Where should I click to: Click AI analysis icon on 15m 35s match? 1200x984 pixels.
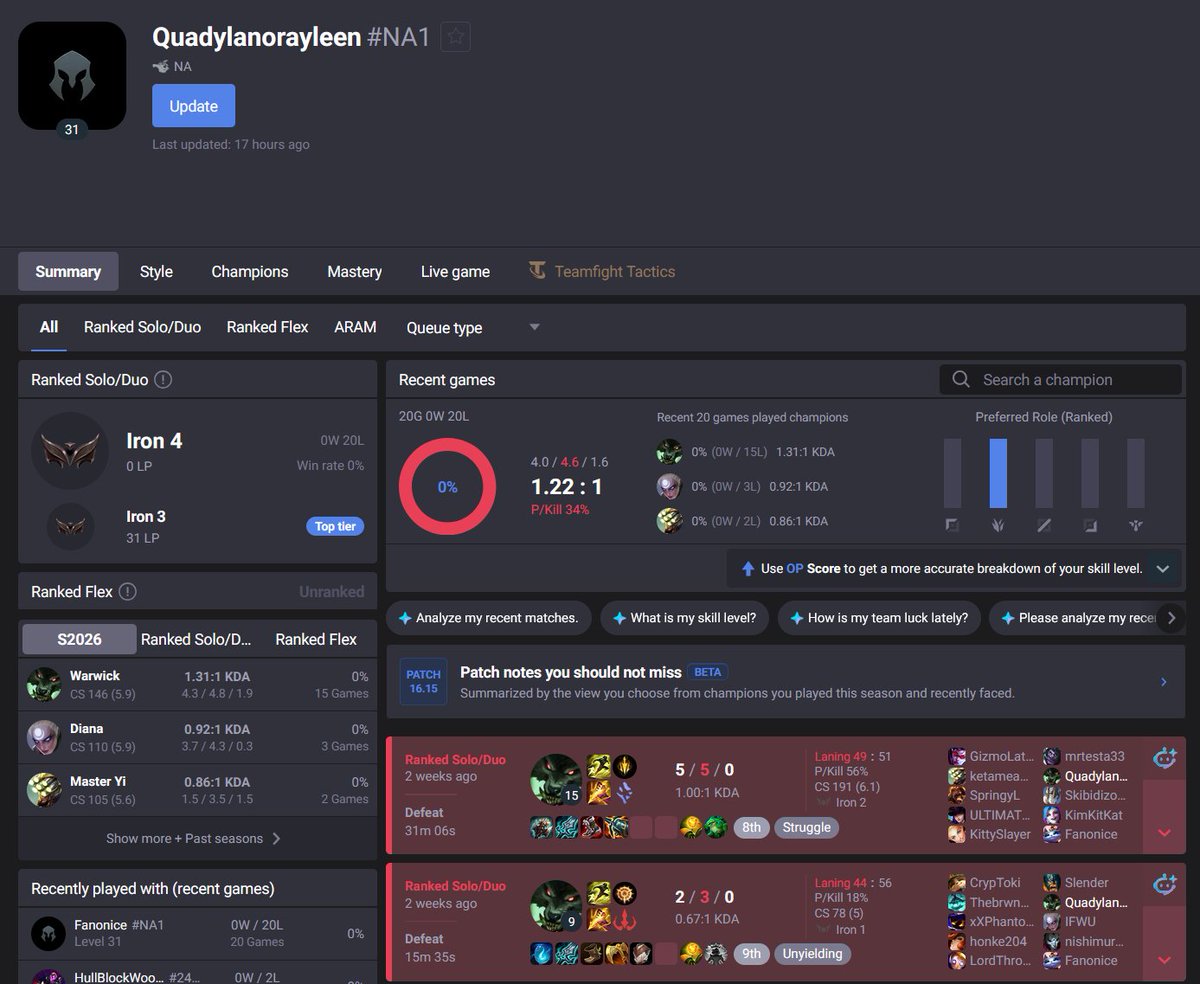(1165, 884)
